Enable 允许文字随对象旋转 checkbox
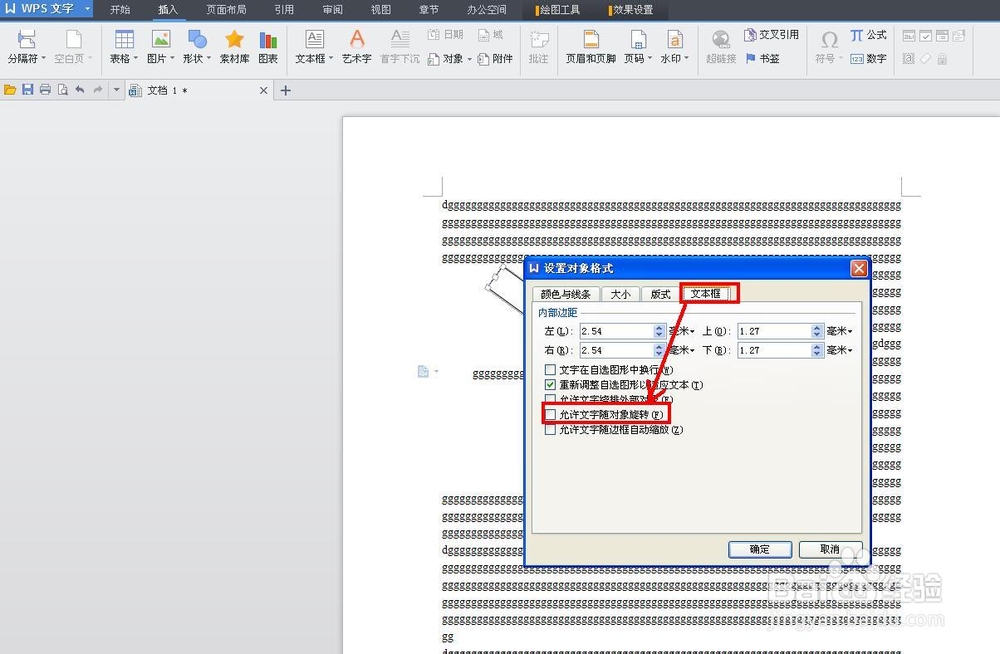Viewport: 1000px width, 654px height. (x=550, y=415)
